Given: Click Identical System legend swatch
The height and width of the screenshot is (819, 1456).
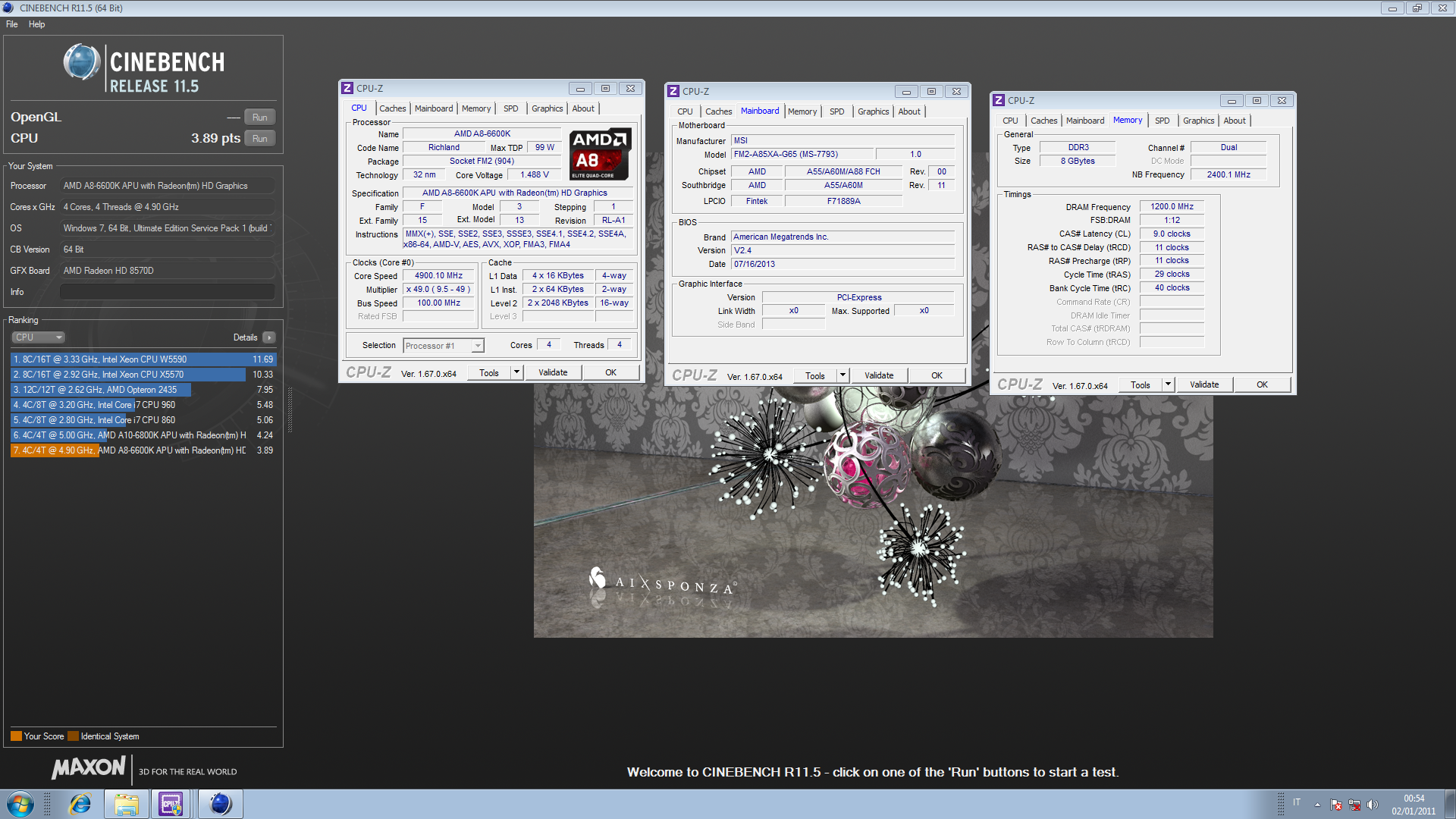Looking at the screenshot, I should (x=73, y=736).
